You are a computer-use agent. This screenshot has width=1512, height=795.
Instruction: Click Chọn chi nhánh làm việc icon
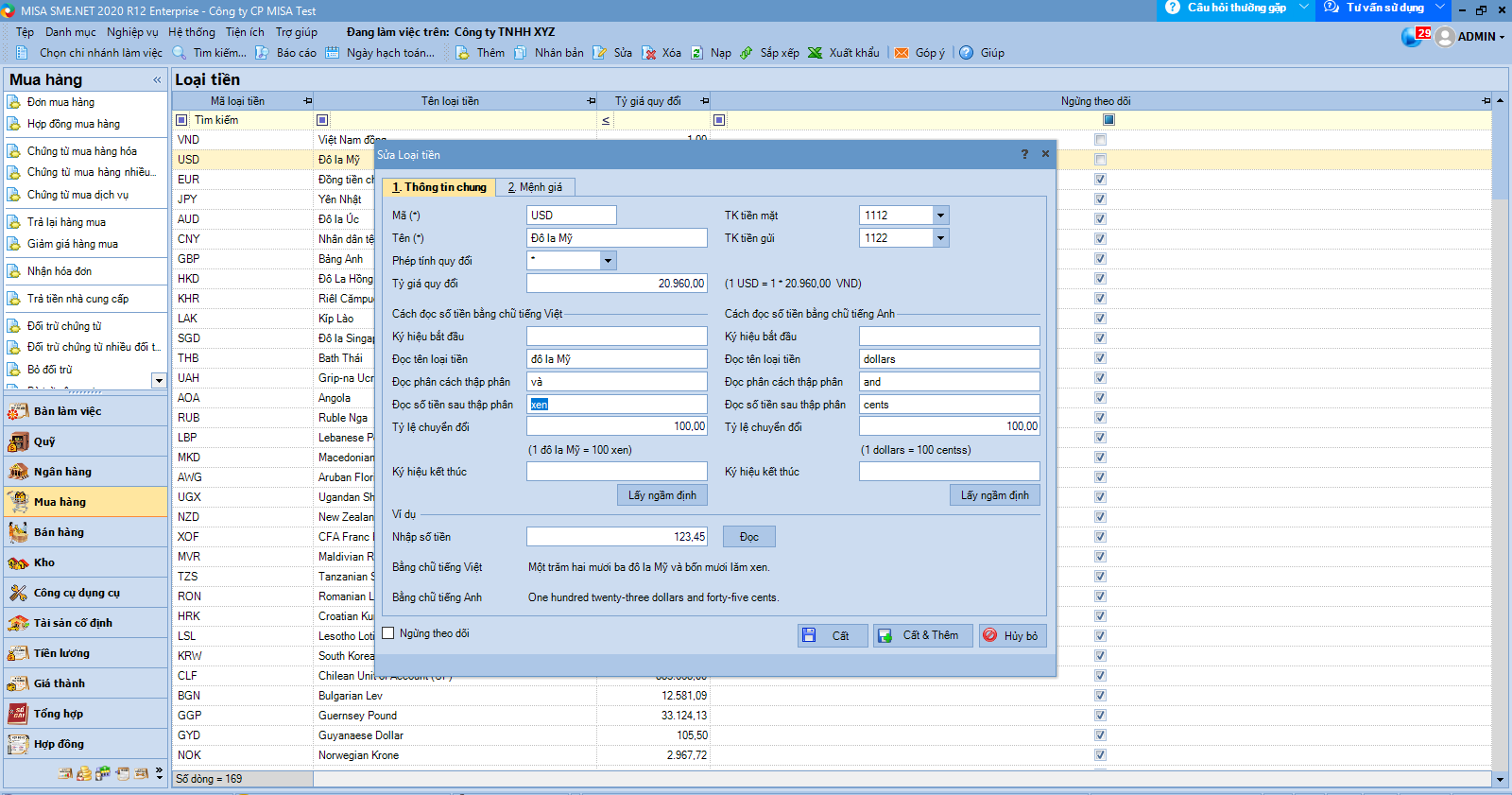coord(24,53)
